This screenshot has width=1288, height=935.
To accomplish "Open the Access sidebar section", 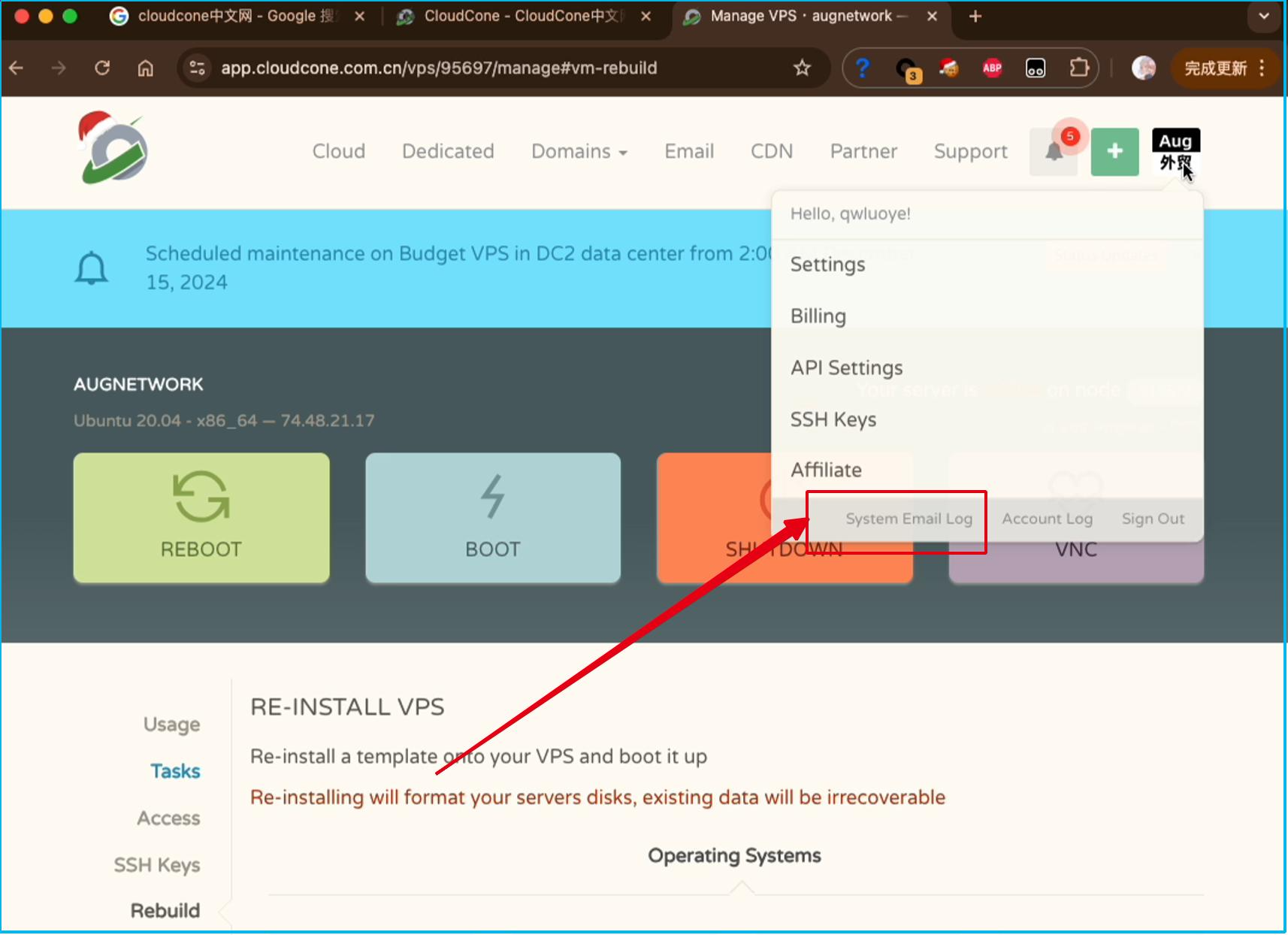I will coord(169,819).
